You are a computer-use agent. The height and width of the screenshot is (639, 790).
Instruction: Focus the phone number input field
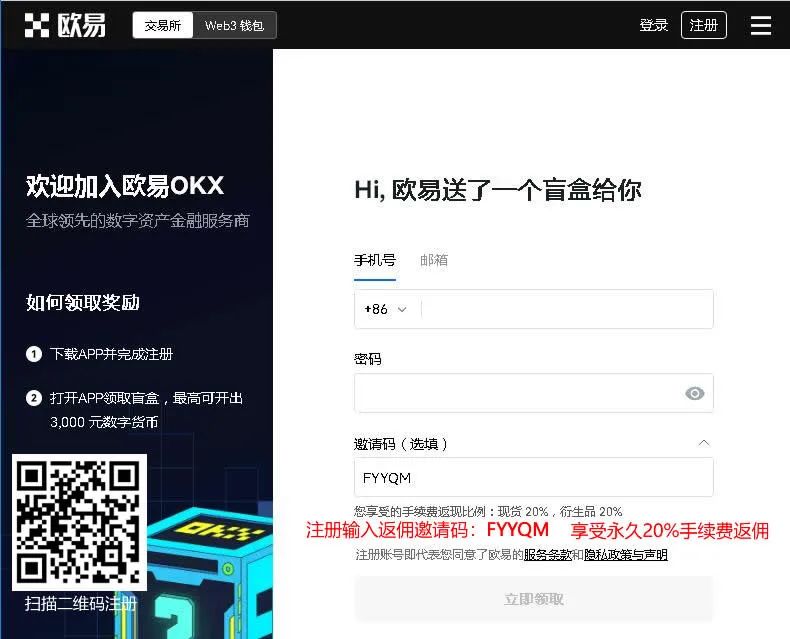point(566,309)
